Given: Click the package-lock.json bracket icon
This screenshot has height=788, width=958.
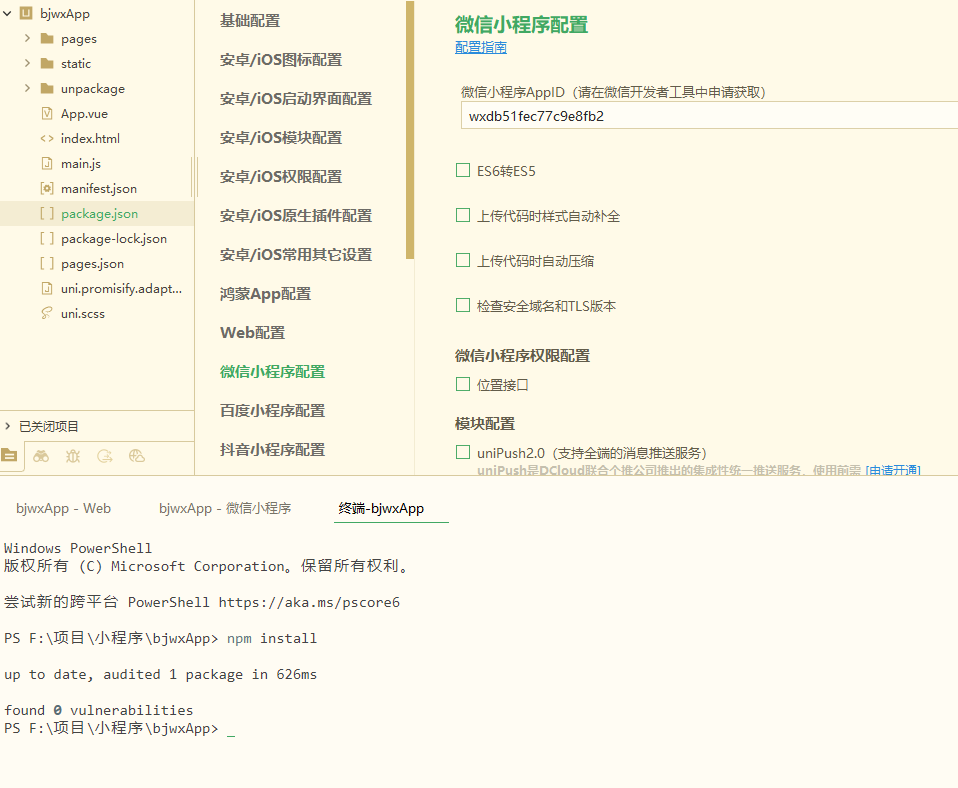Looking at the screenshot, I should click(x=47, y=238).
